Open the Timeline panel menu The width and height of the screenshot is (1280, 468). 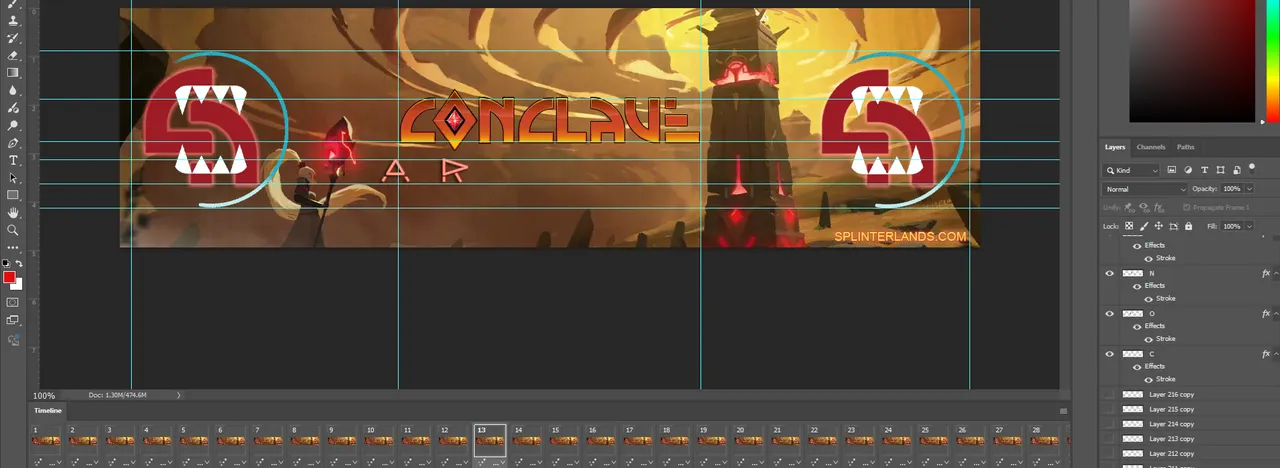pyautogui.click(x=1064, y=411)
